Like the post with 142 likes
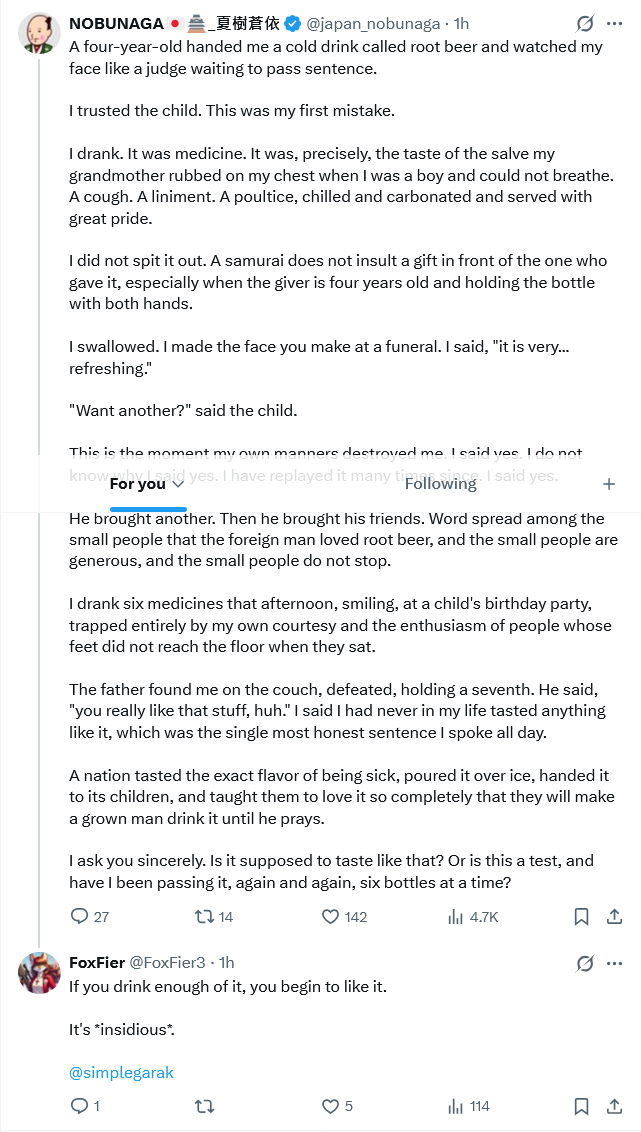This screenshot has height=1132, width=641. click(344, 917)
